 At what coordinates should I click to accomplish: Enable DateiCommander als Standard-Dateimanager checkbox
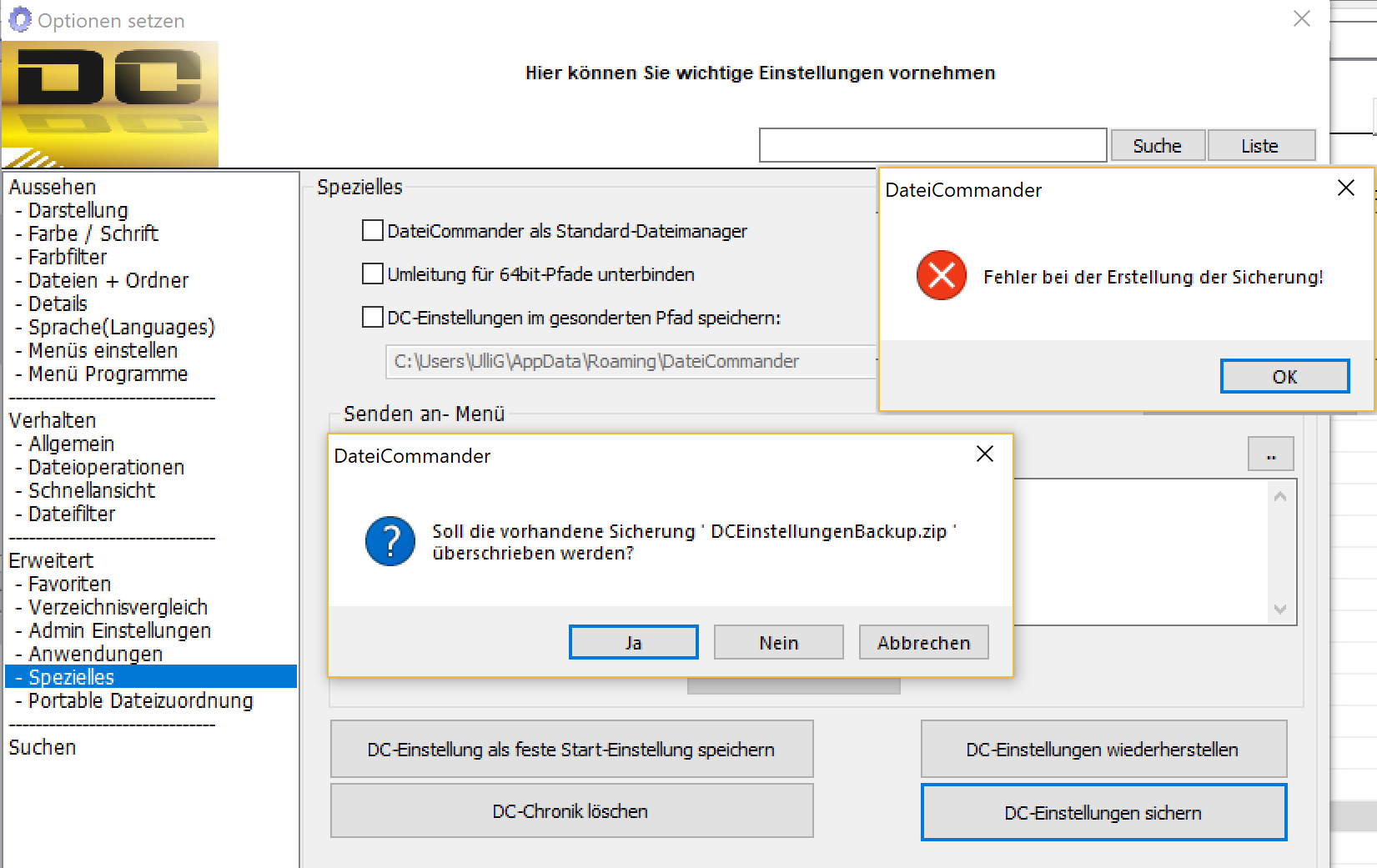(x=373, y=231)
